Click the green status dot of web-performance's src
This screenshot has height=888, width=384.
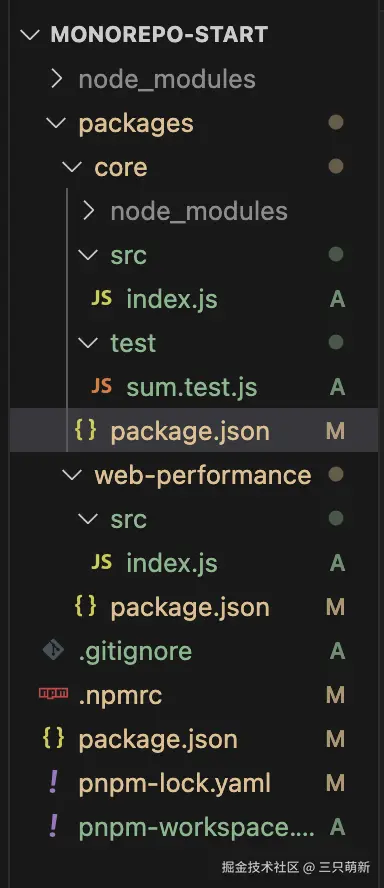336,518
